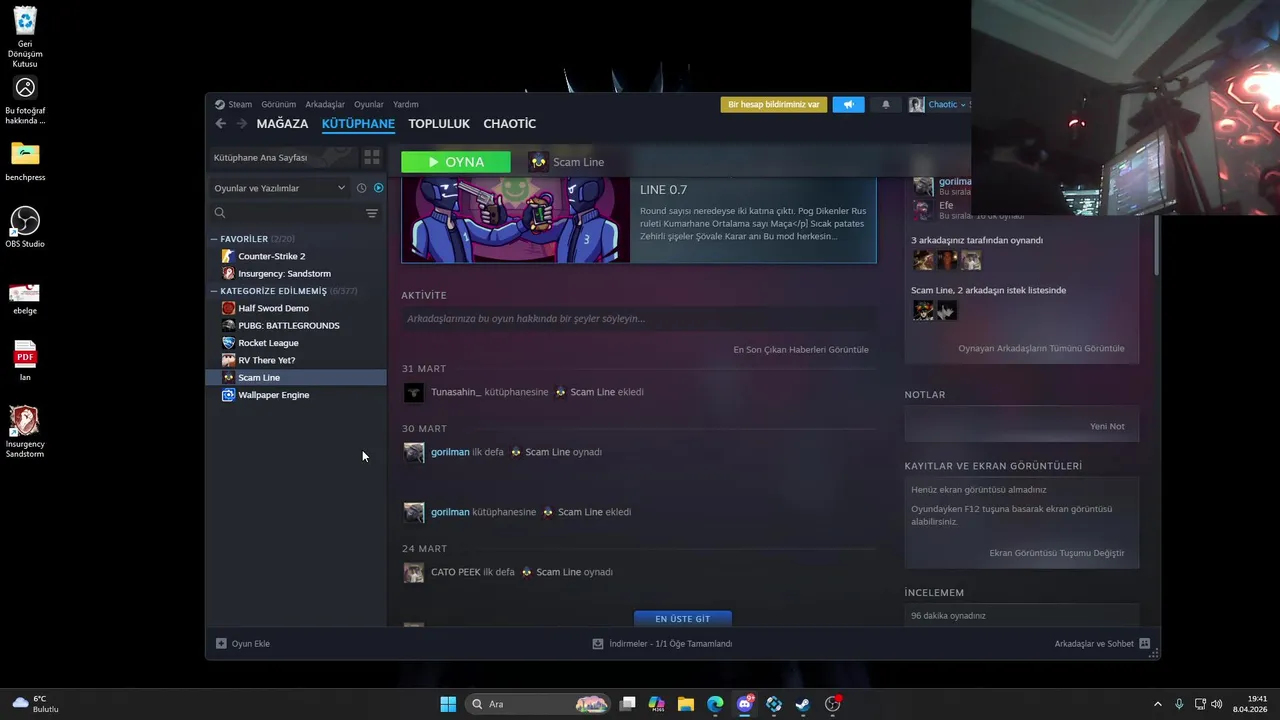The height and width of the screenshot is (720, 1280).
Task: Open ilan PDF file on desktop
Action: tap(25, 361)
